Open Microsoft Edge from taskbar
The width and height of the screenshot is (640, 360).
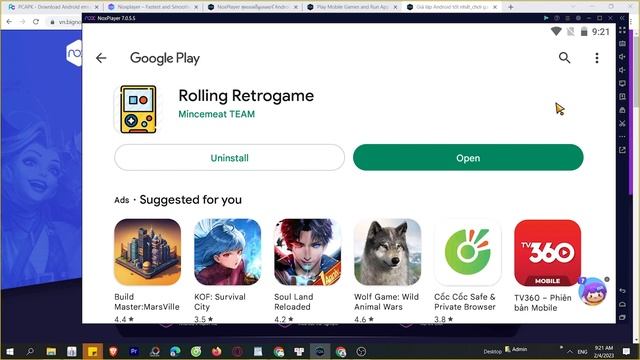[176, 351]
